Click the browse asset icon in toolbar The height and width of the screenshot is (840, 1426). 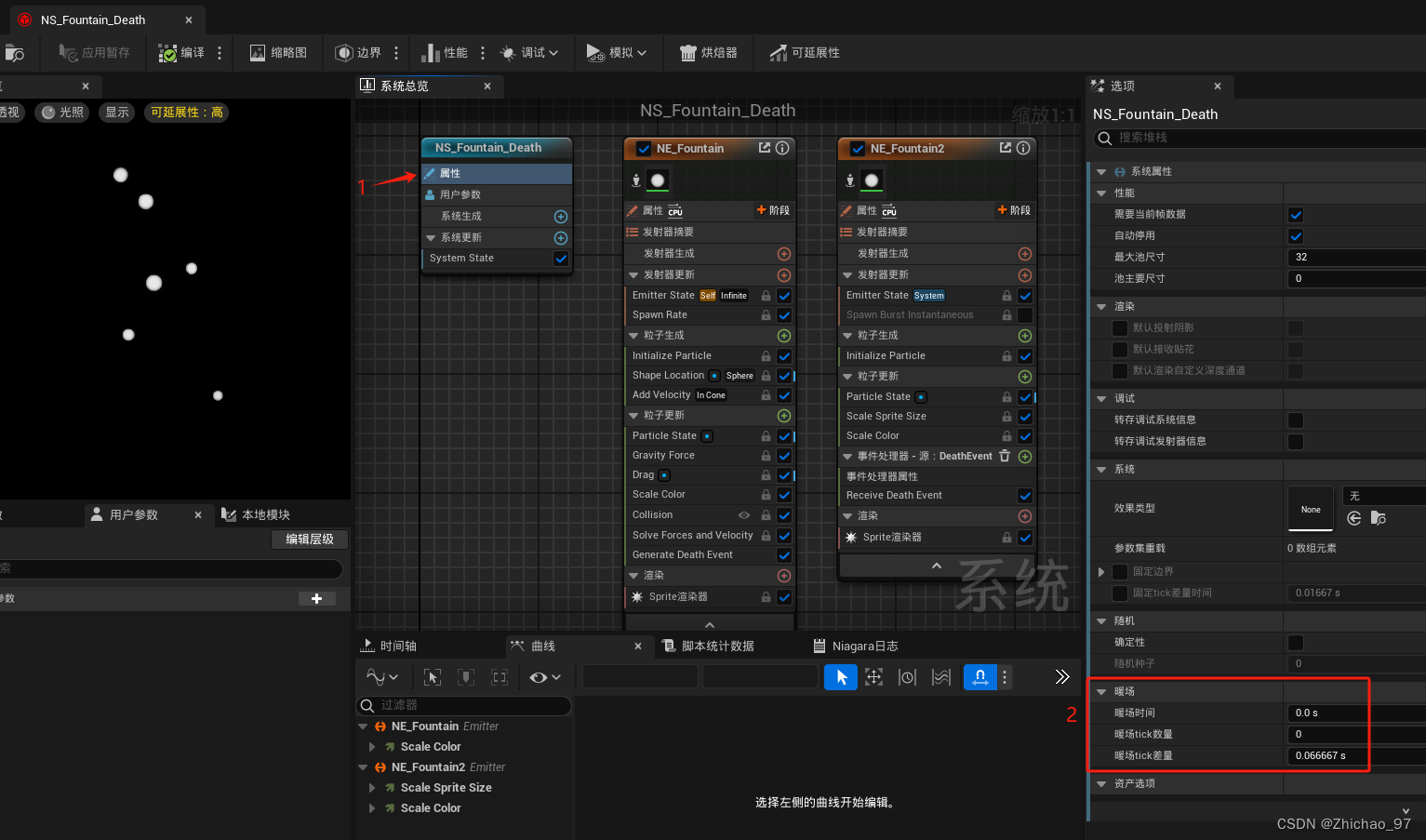[14, 53]
